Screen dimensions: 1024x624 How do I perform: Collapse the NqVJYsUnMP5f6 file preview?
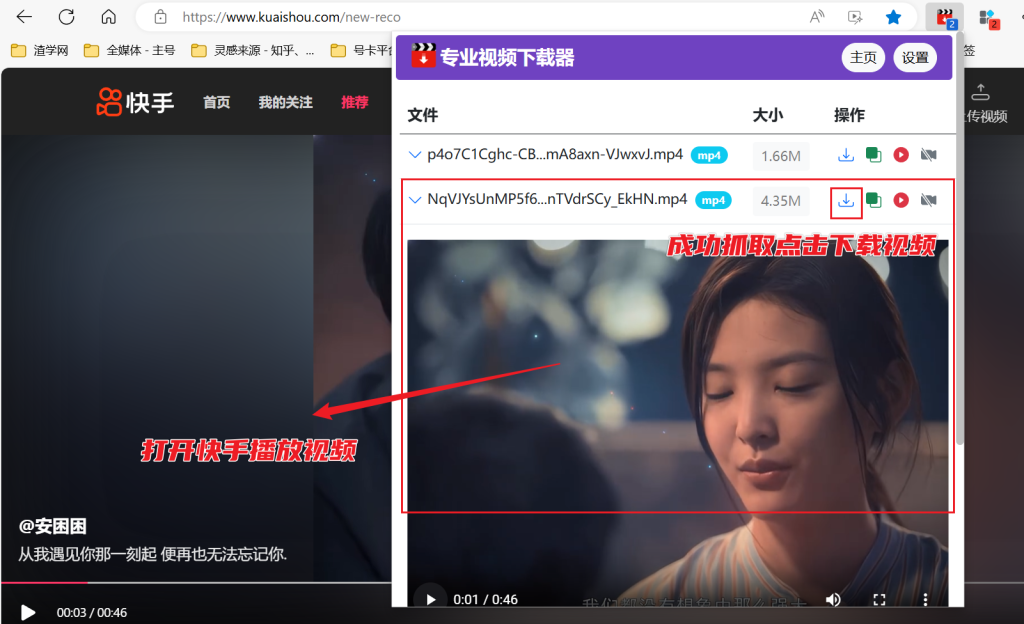click(x=415, y=200)
